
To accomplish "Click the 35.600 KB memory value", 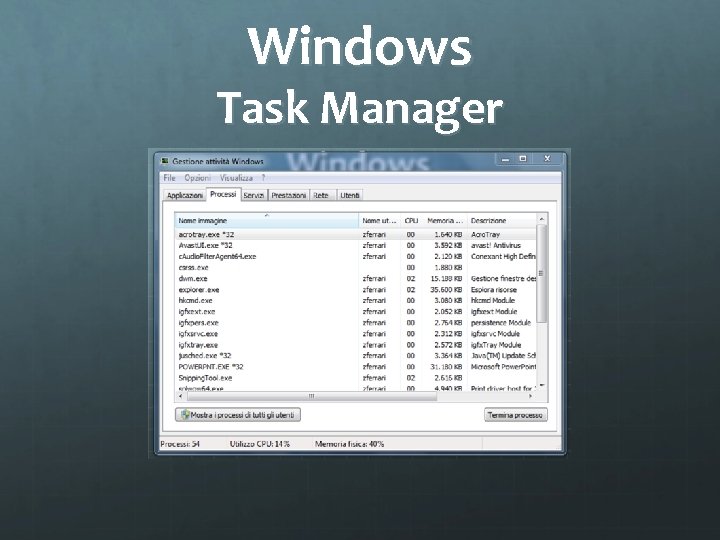I will click(x=446, y=290).
